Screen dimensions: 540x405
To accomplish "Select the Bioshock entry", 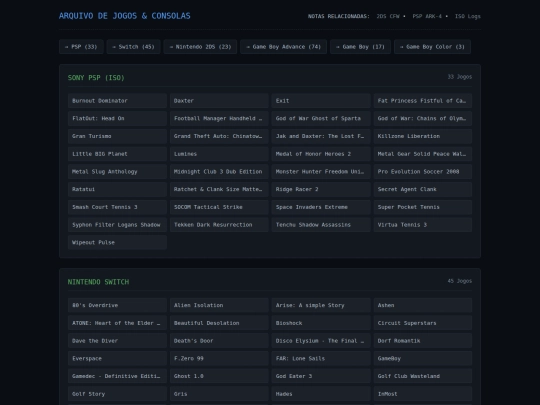I will click(x=321, y=323).
